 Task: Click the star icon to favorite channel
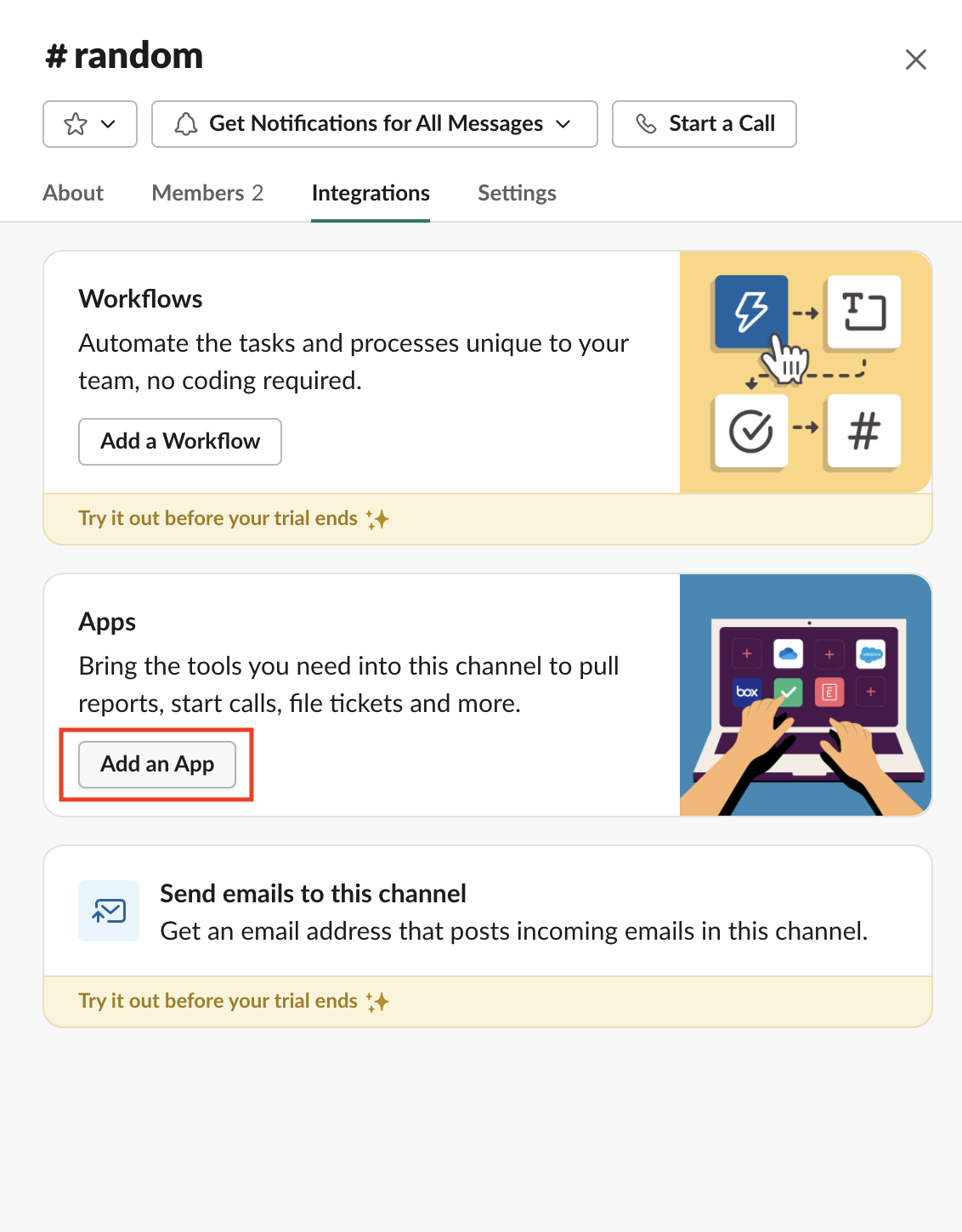tap(76, 124)
